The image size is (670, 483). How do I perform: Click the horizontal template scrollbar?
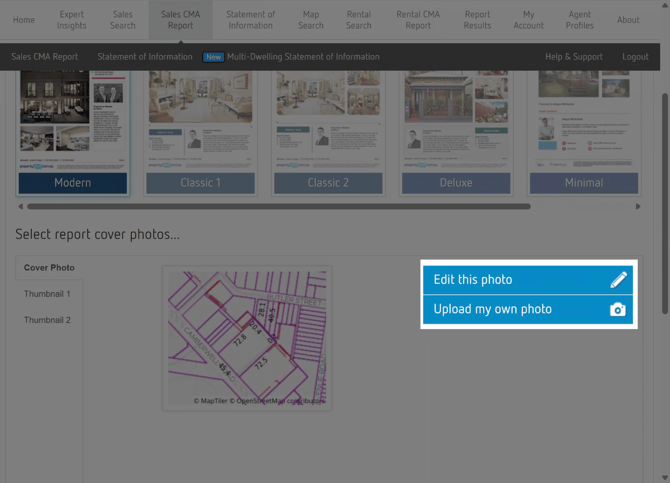point(280,207)
